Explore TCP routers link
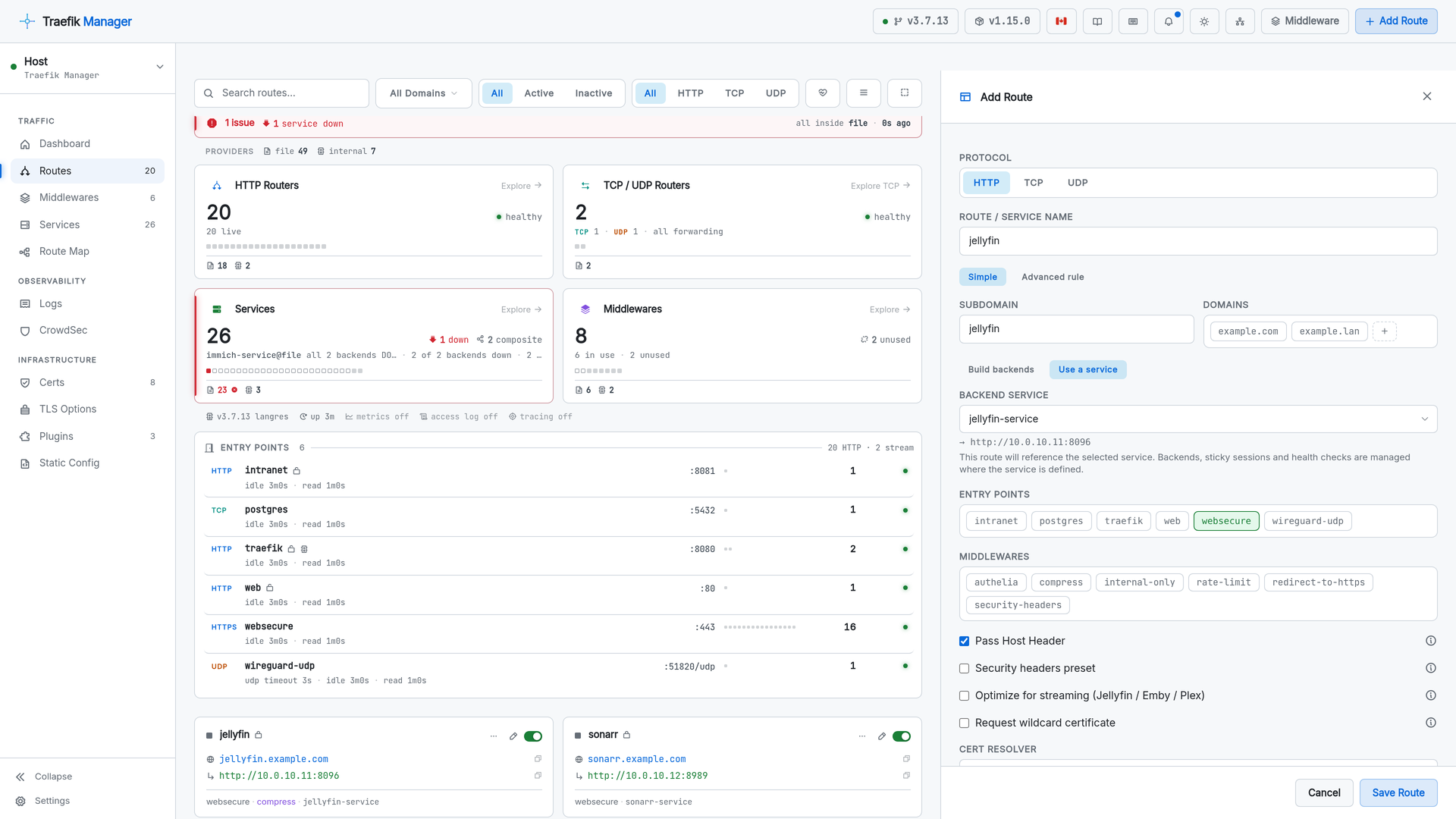The height and width of the screenshot is (819, 1456). 880,186
